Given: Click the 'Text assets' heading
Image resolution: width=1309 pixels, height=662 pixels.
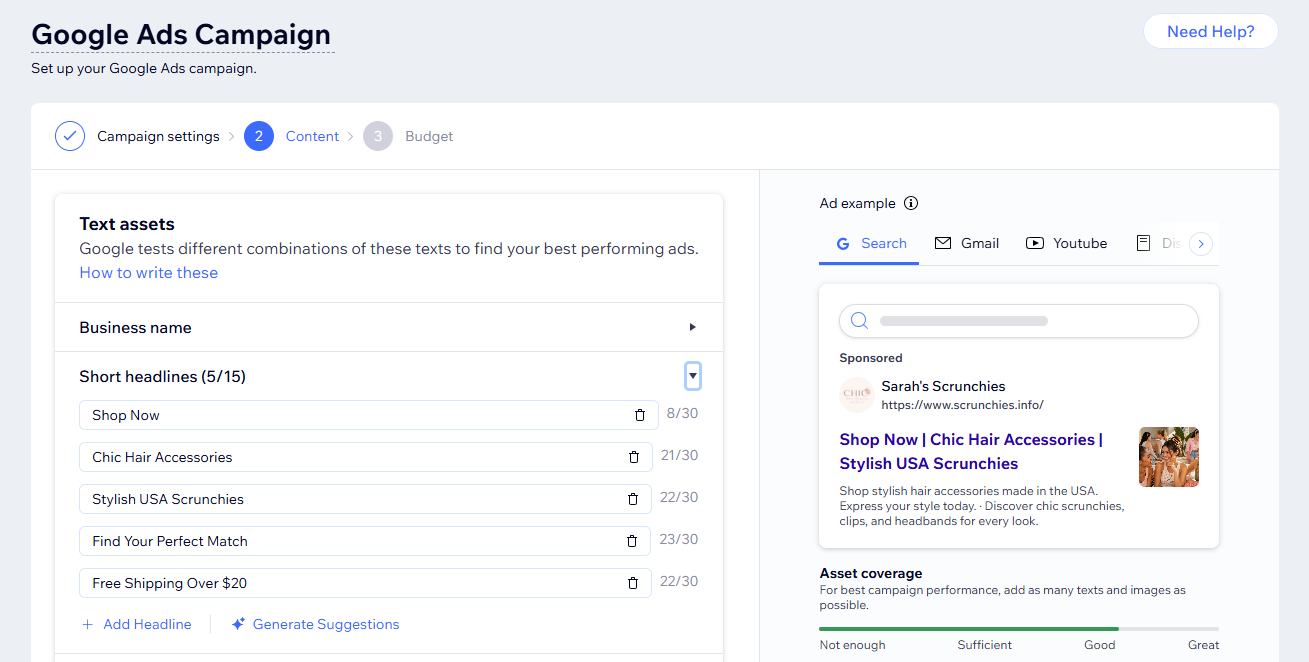Looking at the screenshot, I should click(x=127, y=224).
